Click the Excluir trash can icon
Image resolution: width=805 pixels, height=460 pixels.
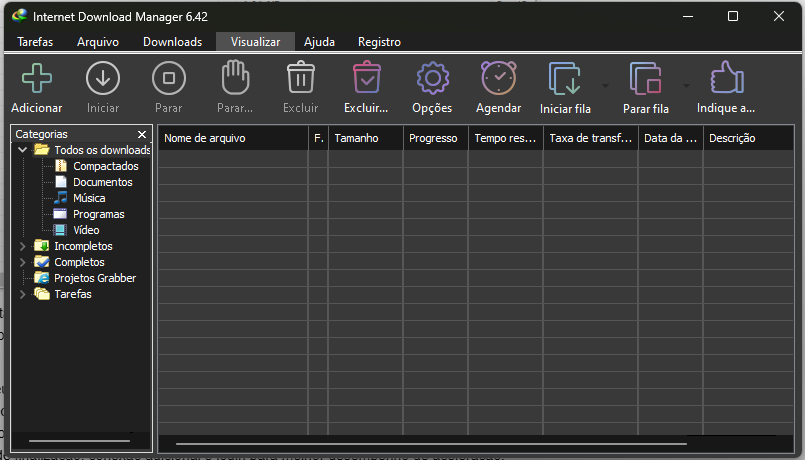point(301,78)
